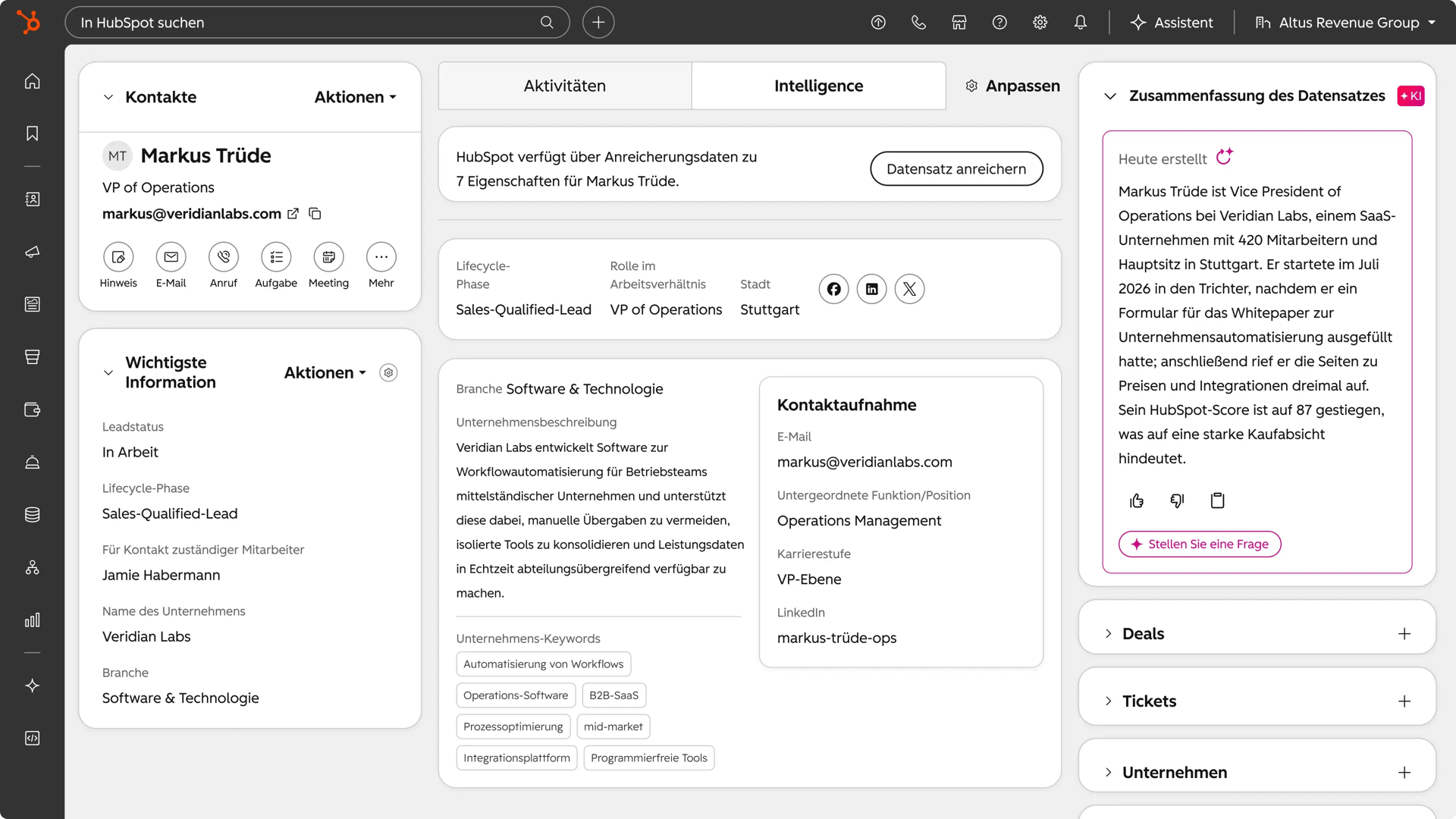The image size is (1456, 819).
Task: Expand the Unternehmen section
Action: (x=1108, y=772)
